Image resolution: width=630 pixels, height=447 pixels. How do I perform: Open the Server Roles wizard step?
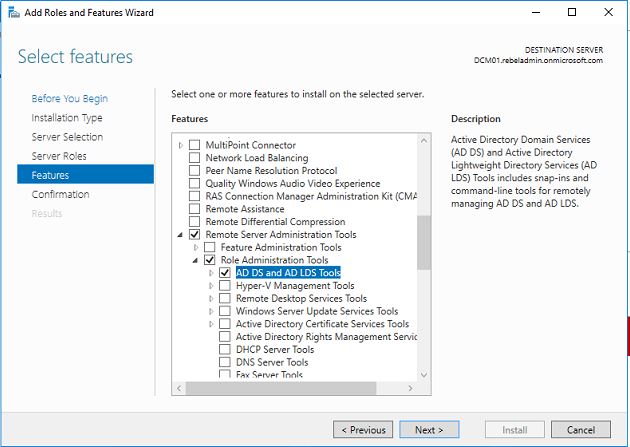[59, 156]
